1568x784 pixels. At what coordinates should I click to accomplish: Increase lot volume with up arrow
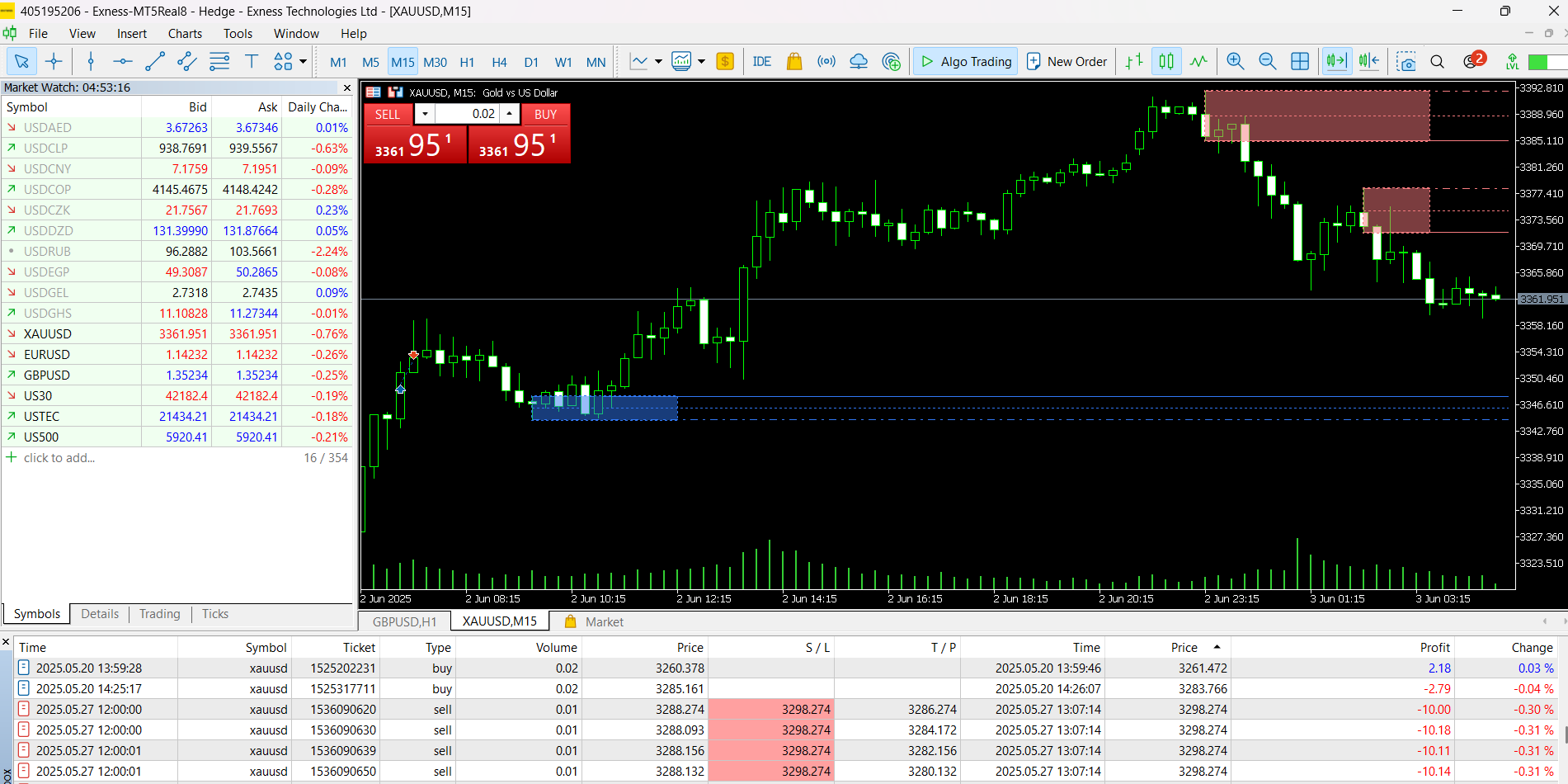click(x=510, y=114)
